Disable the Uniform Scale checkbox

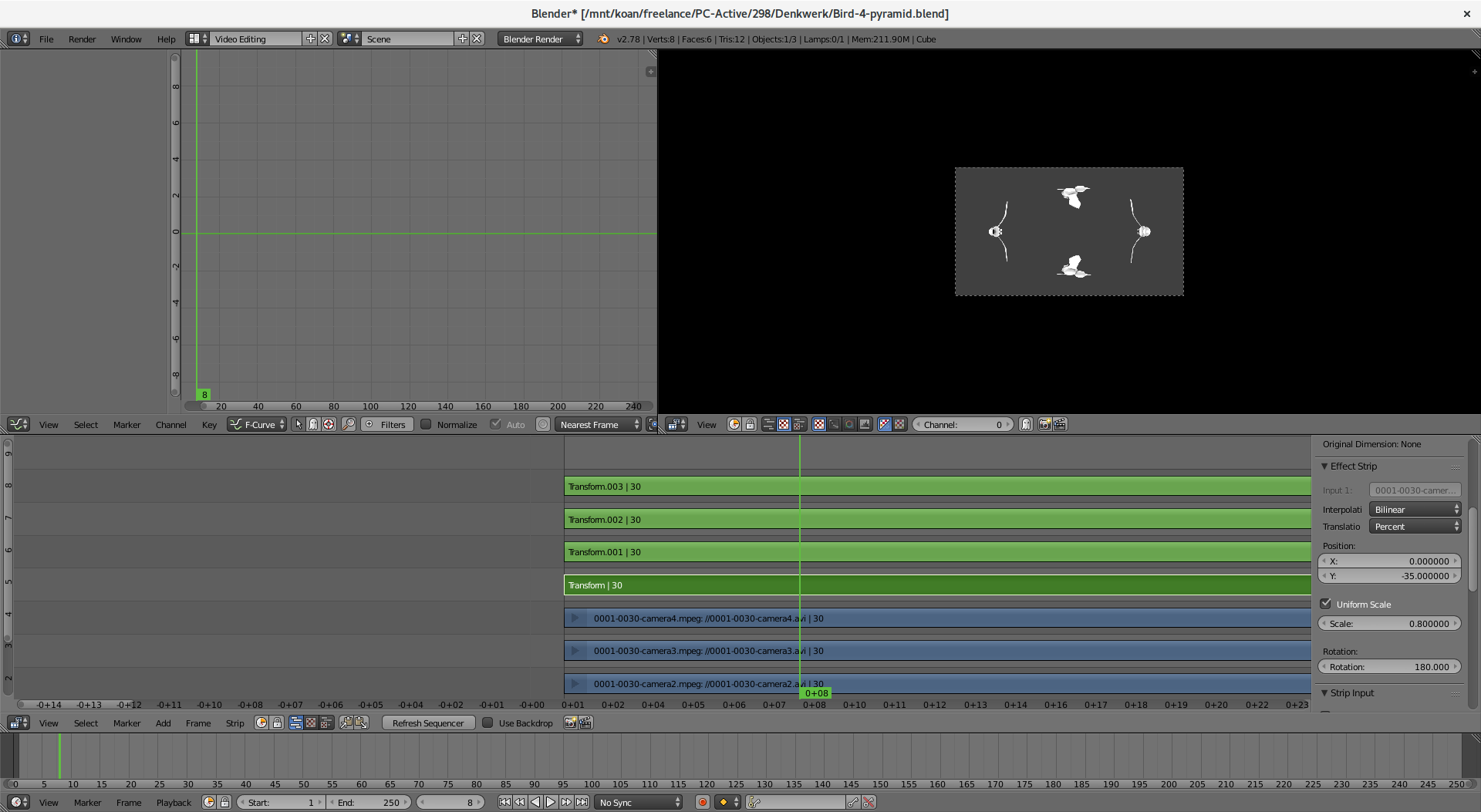point(1326,604)
